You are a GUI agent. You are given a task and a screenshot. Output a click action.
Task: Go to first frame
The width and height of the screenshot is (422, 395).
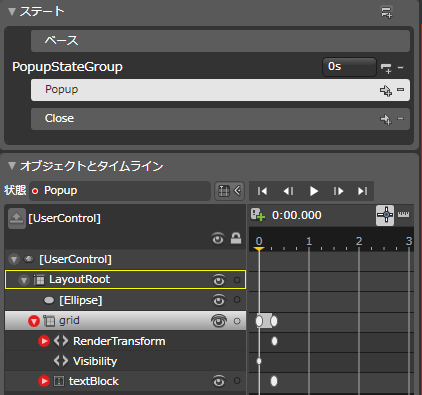(x=263, y=191)
